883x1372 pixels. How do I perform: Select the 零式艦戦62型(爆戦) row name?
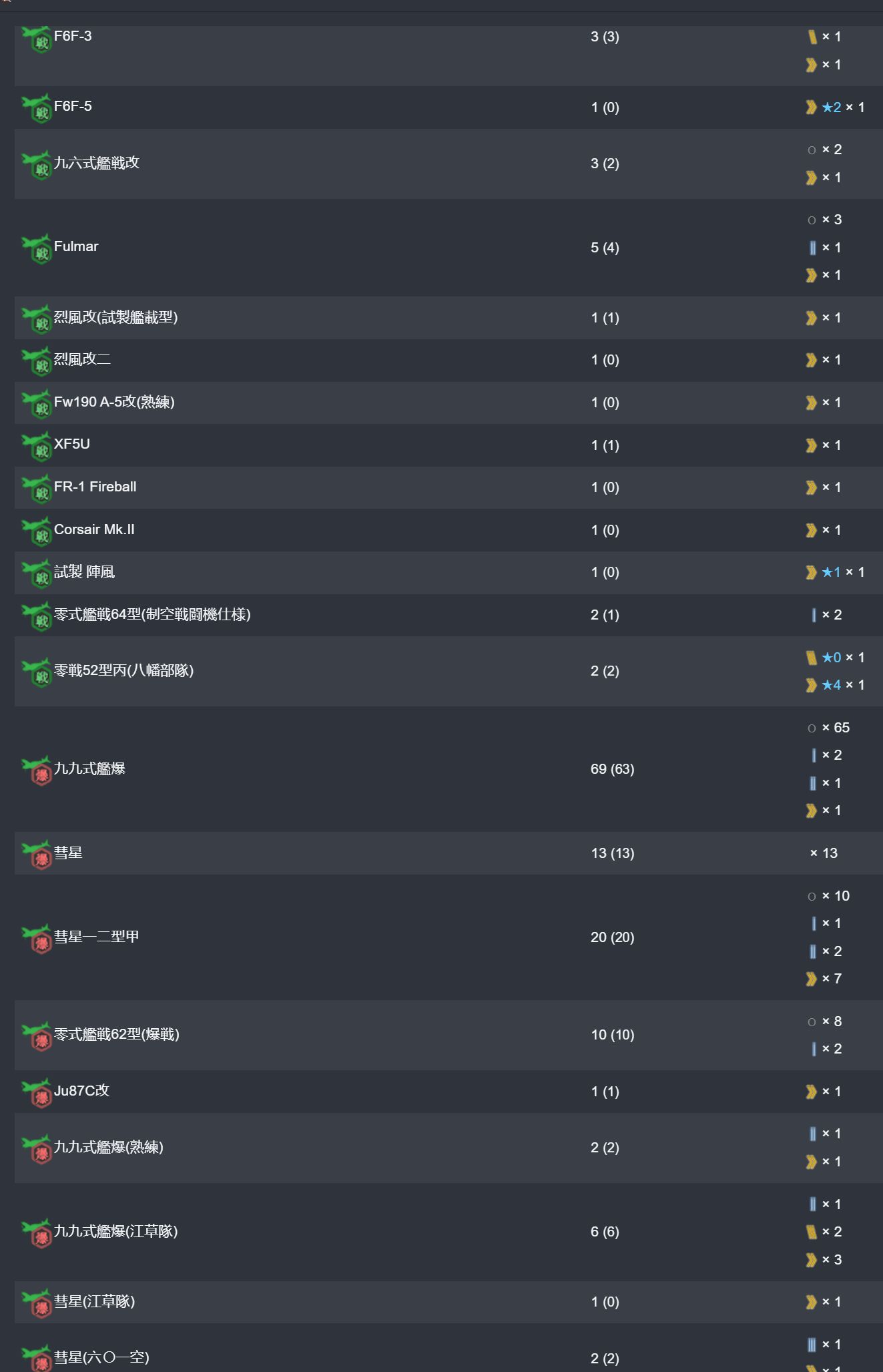click(x=117, y=1034)
